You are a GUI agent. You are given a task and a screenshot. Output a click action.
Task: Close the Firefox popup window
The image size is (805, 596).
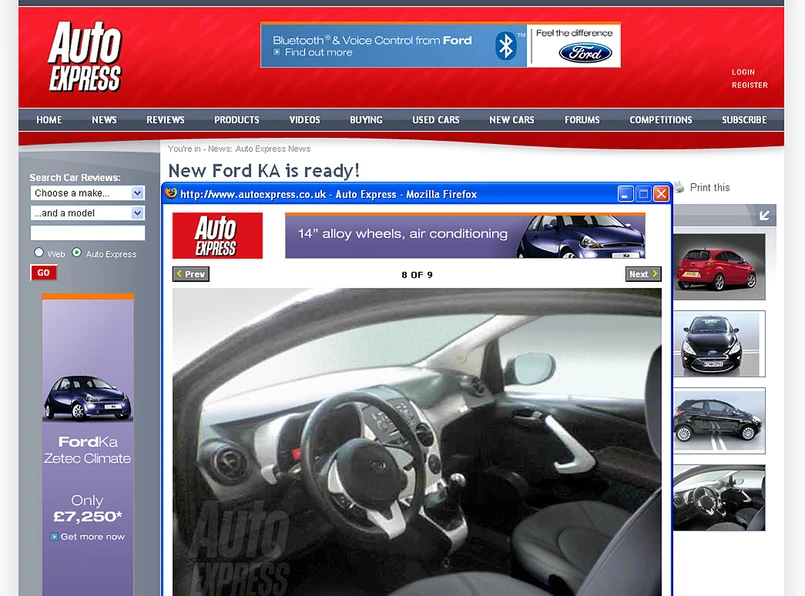point(661,194)
